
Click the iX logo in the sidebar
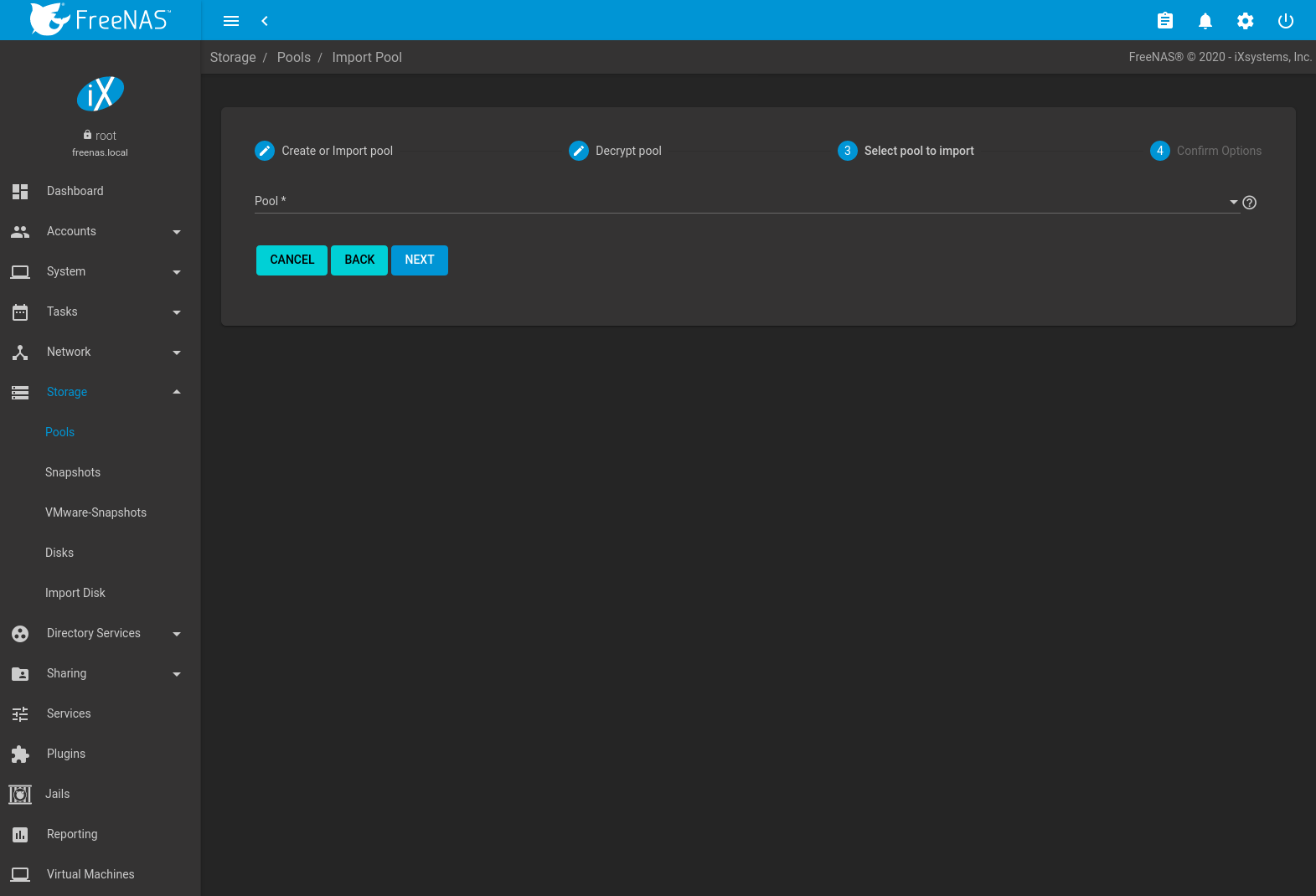[101, 94]
